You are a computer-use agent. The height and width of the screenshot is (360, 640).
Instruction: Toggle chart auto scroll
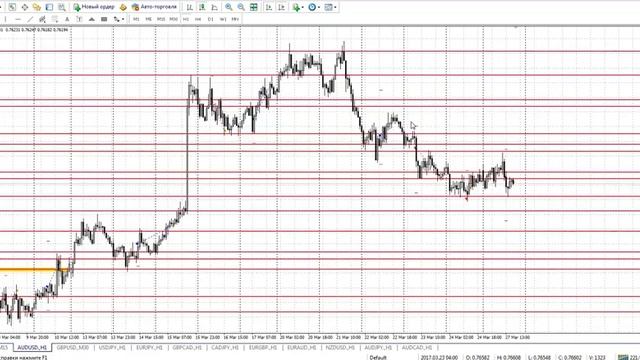pos(269,7)
